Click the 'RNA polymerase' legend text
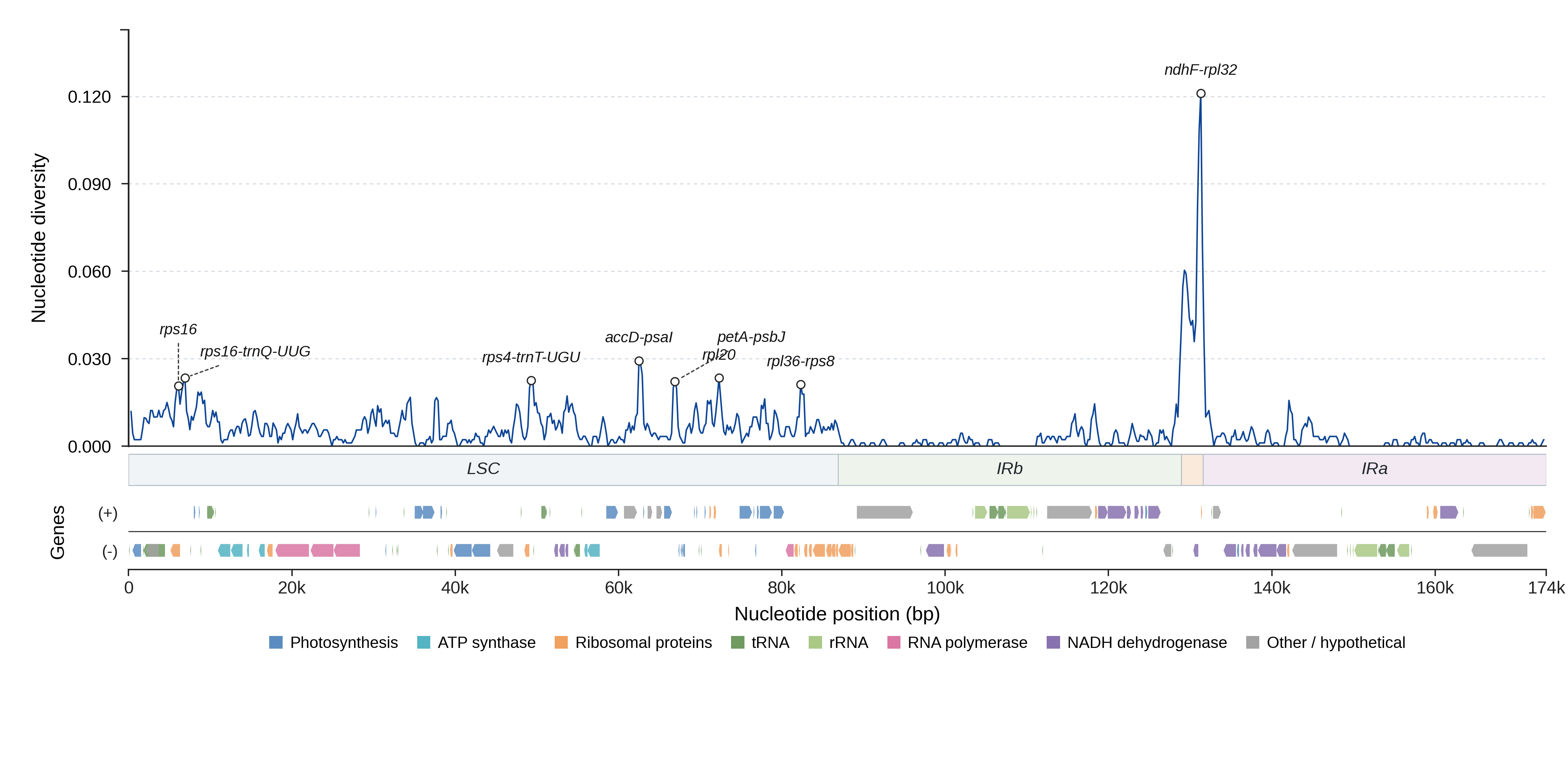This screenshot has width=1568, height=763. pos(967,642)
